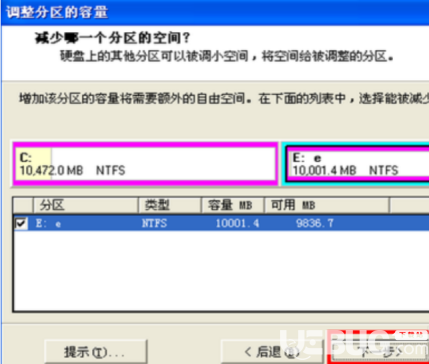Sort by the 可用 MB column header
Image resolution: width=429 pixels, height=364 pixels.
click(327, 205)
